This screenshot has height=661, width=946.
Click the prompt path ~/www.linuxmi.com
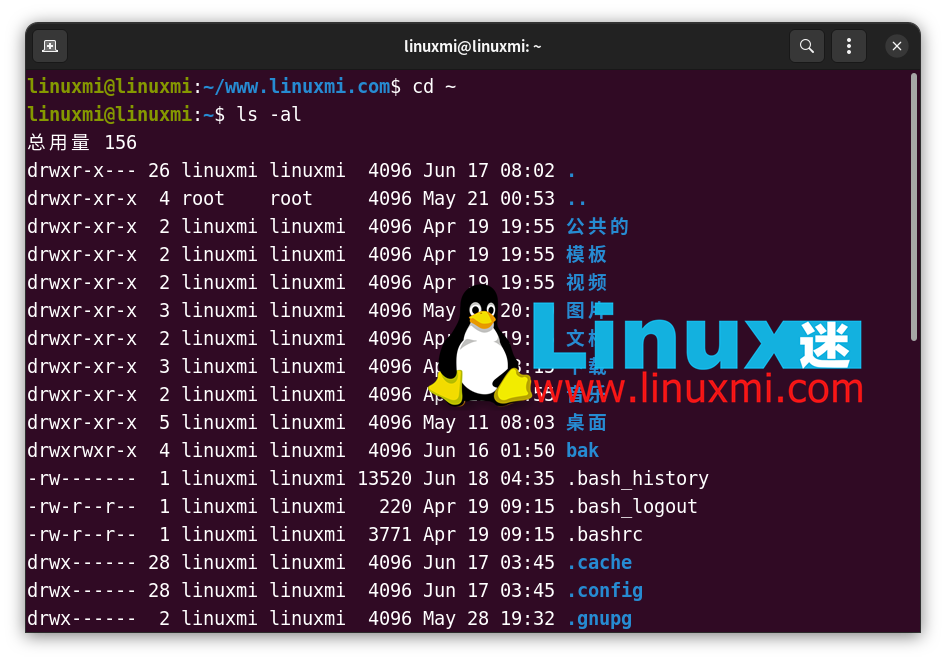[x=297, y=86]
